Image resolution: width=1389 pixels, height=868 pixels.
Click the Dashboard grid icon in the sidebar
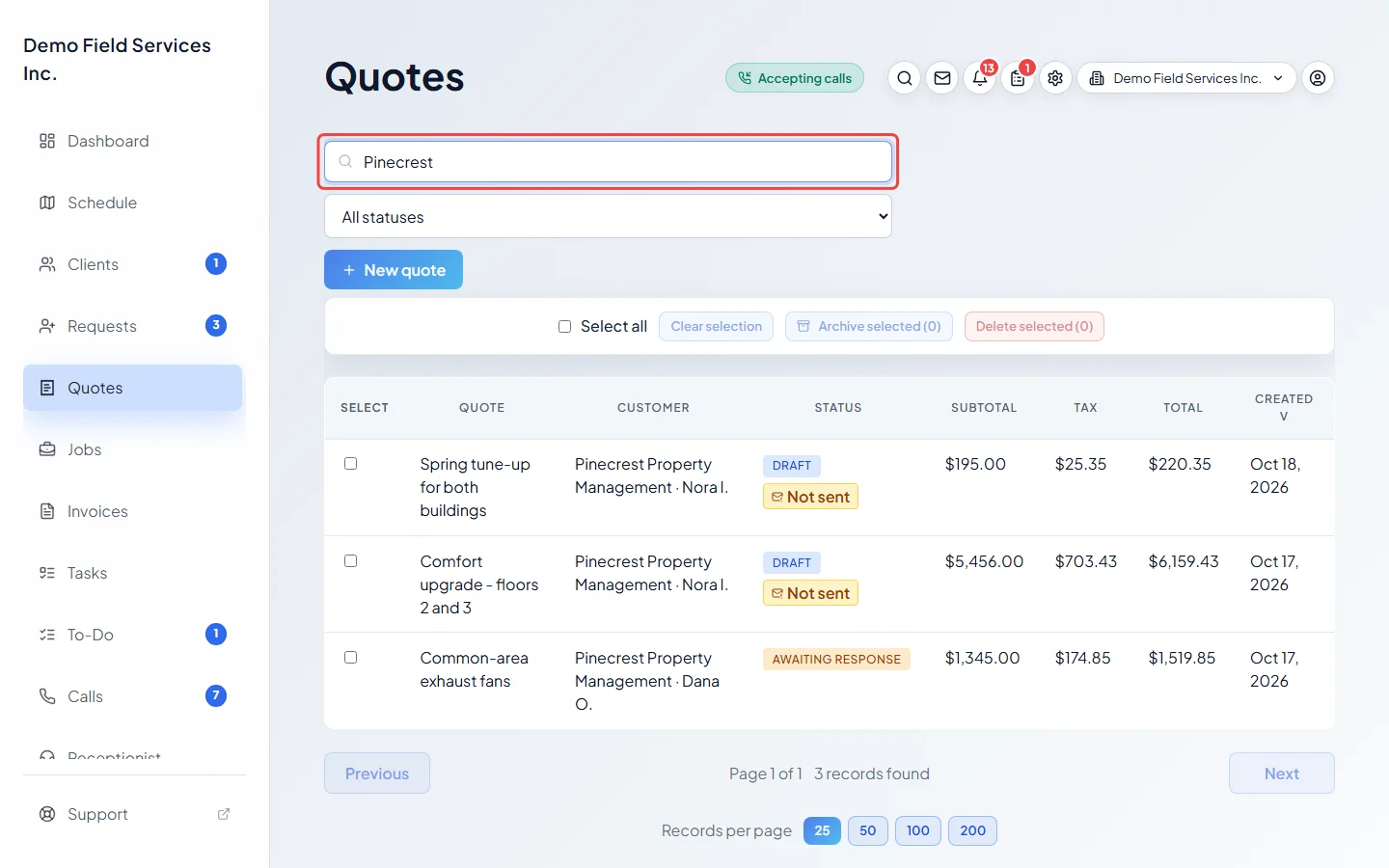[47, 141]
